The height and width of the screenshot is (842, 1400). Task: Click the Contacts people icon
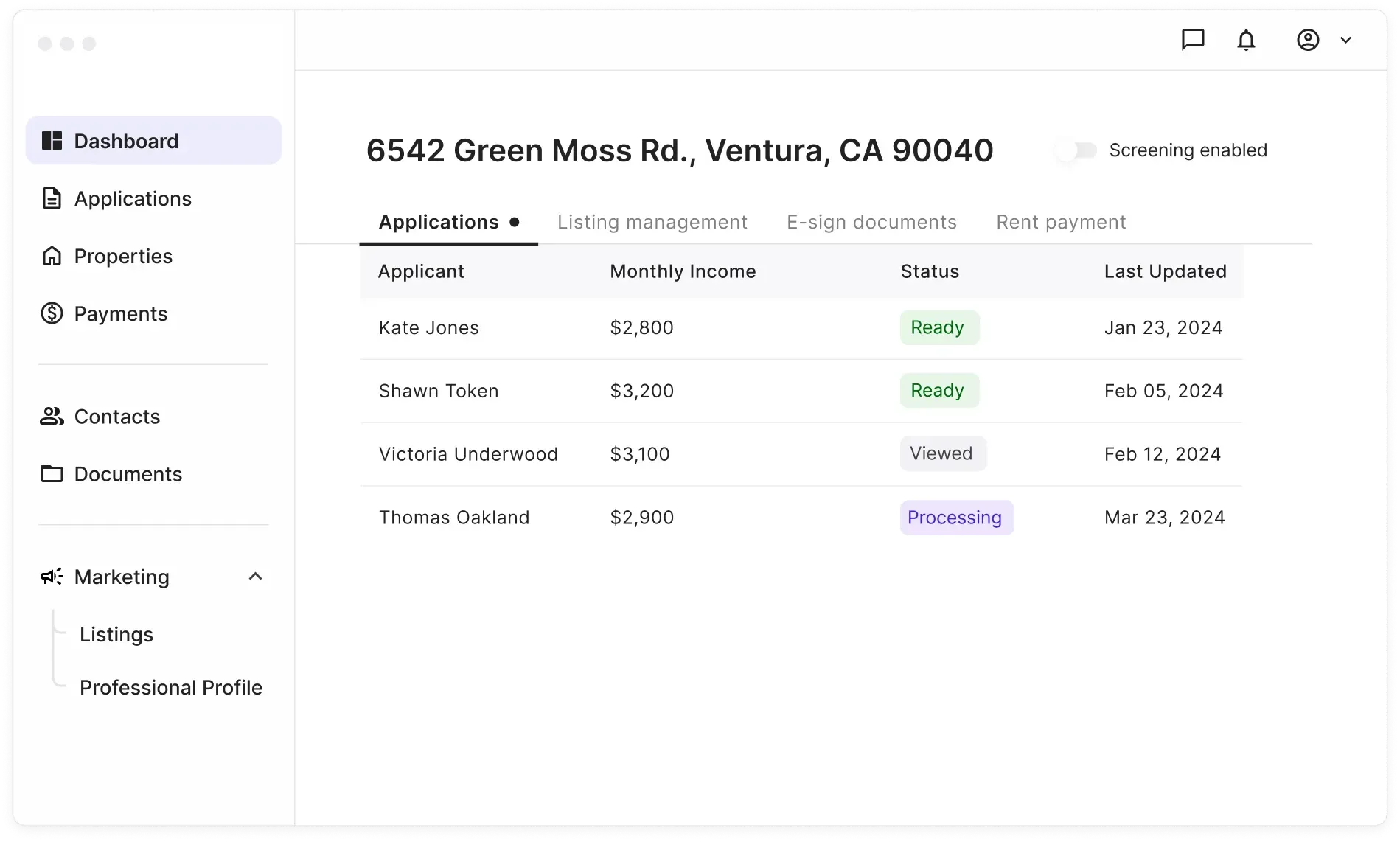pyautogui.click(x=52, y=416)
